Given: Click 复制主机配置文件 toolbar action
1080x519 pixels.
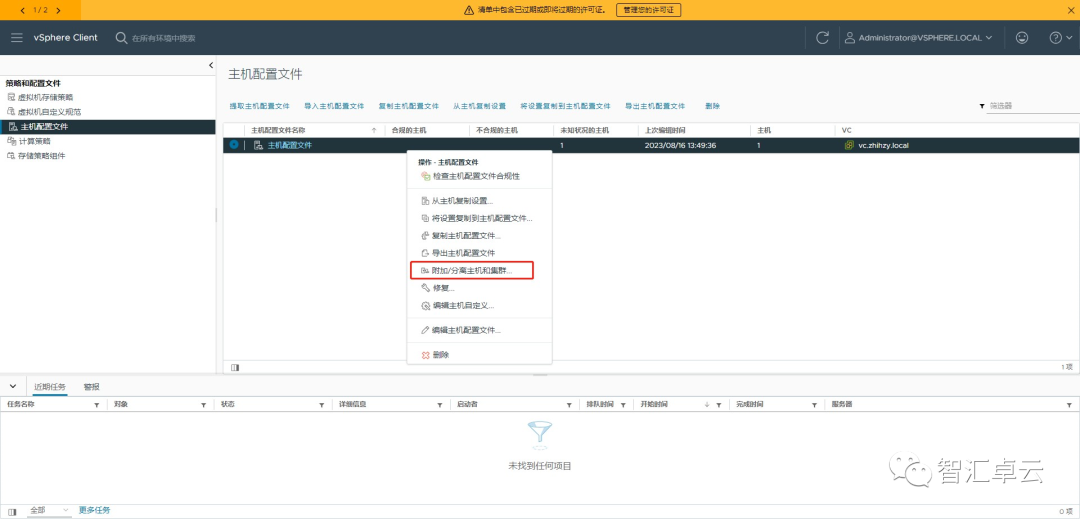Looking at the screenshot, I should point(408,106).
